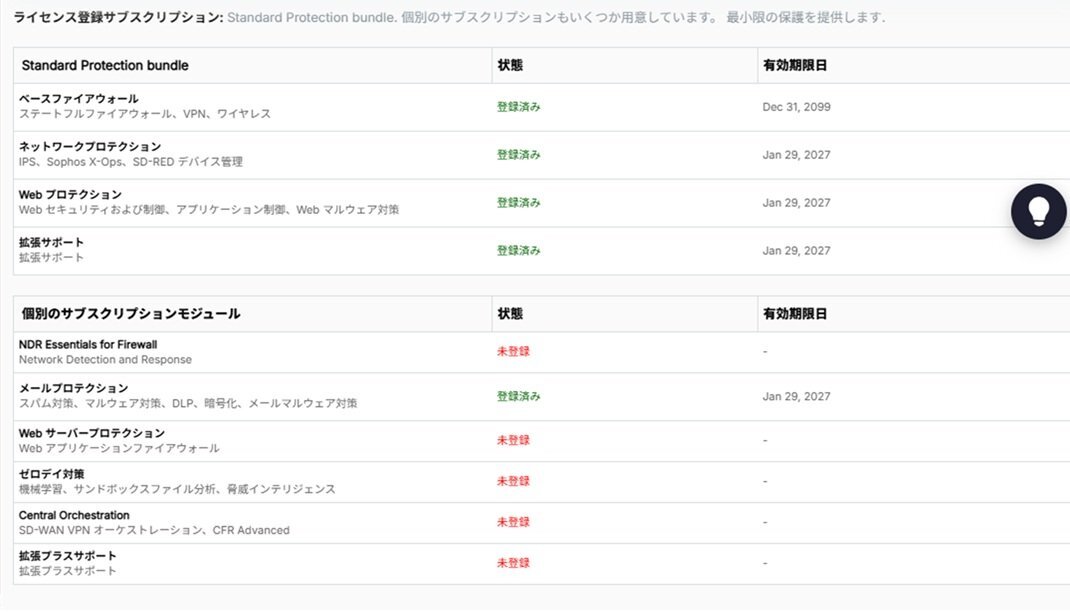Click 未登録 status for NDR Essentials

click(x=513, y=352)
